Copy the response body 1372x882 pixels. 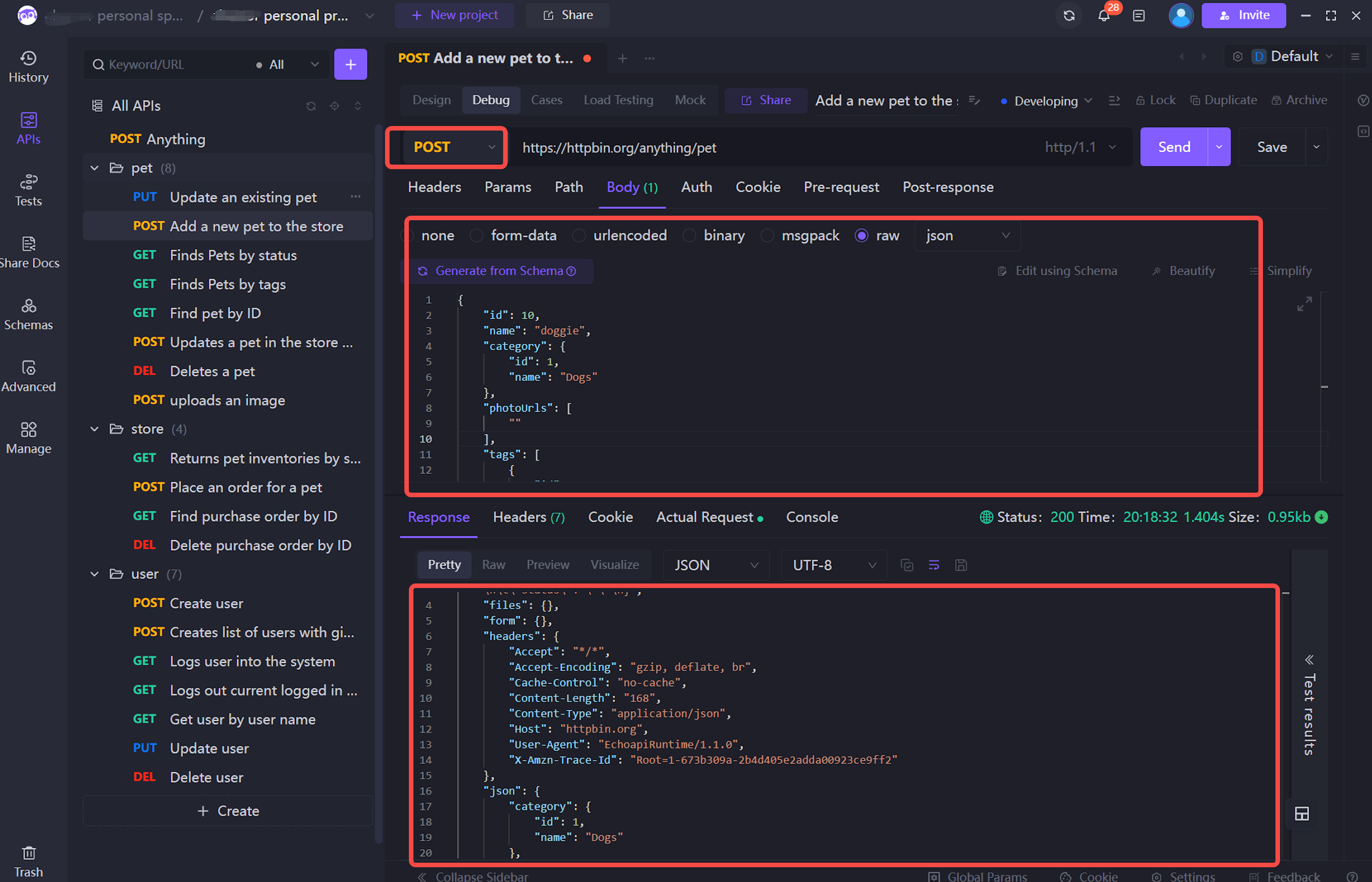click(907, 565)
